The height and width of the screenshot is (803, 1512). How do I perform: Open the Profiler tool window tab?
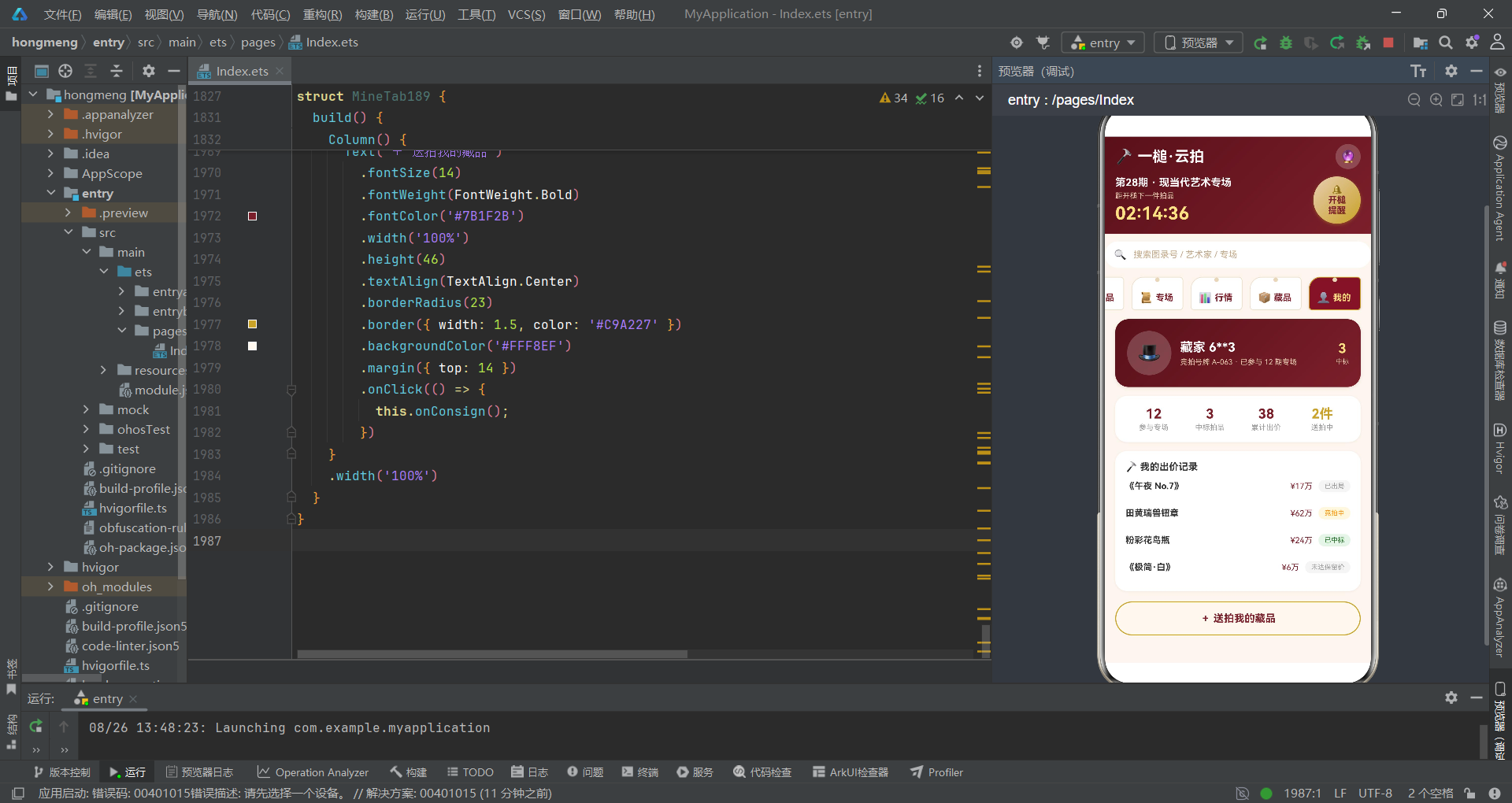point(937,772)
